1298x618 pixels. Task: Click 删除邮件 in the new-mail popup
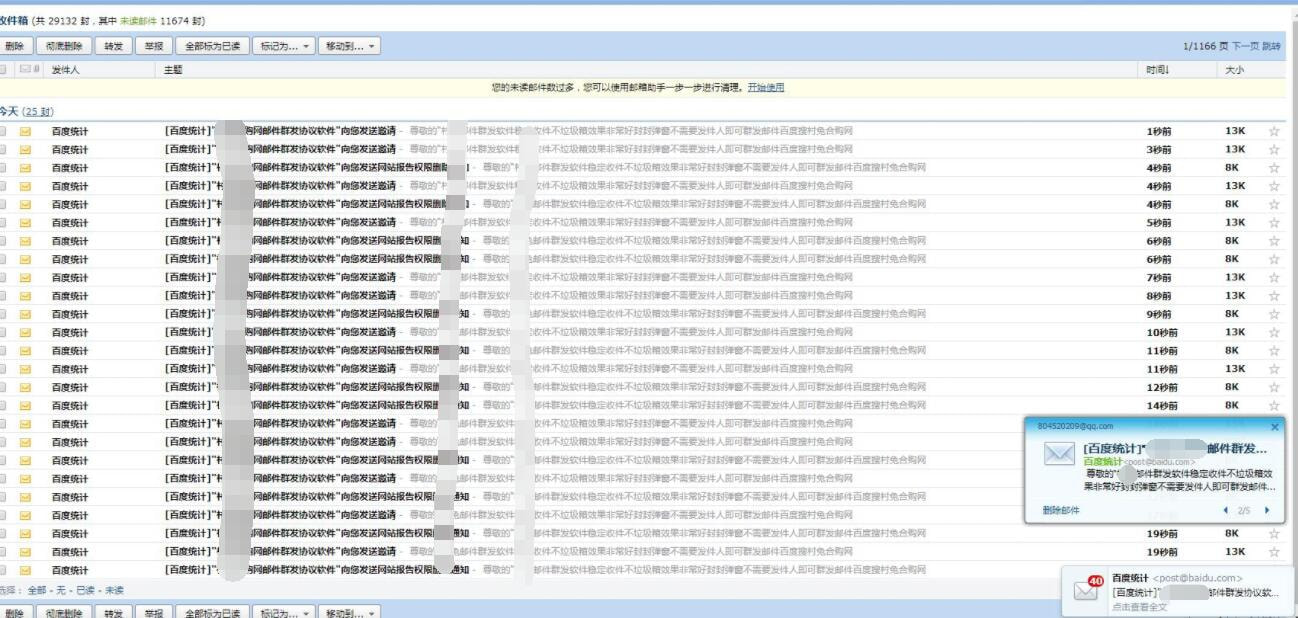pos(1061,510)
